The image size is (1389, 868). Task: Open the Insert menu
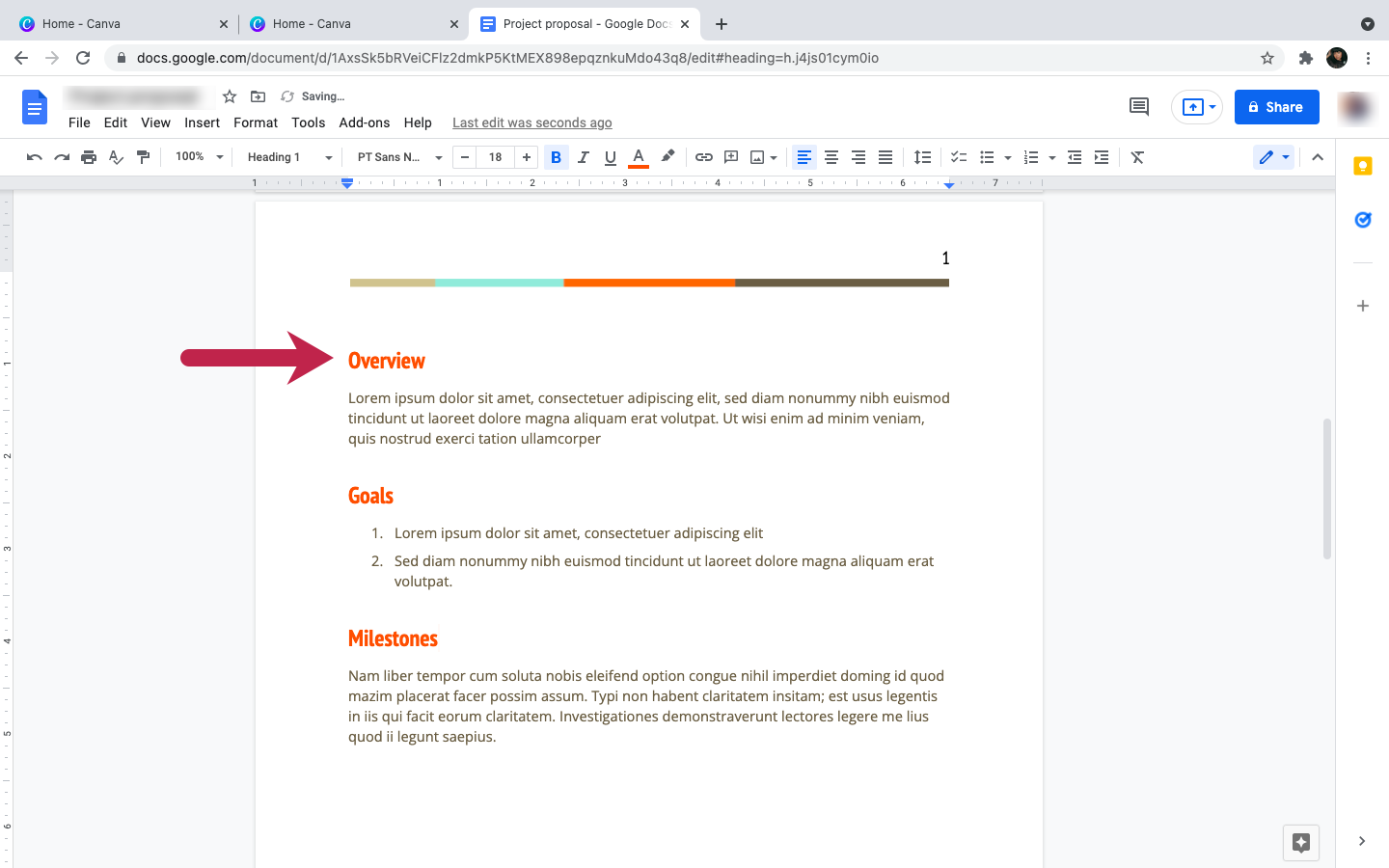pos(202,122)
